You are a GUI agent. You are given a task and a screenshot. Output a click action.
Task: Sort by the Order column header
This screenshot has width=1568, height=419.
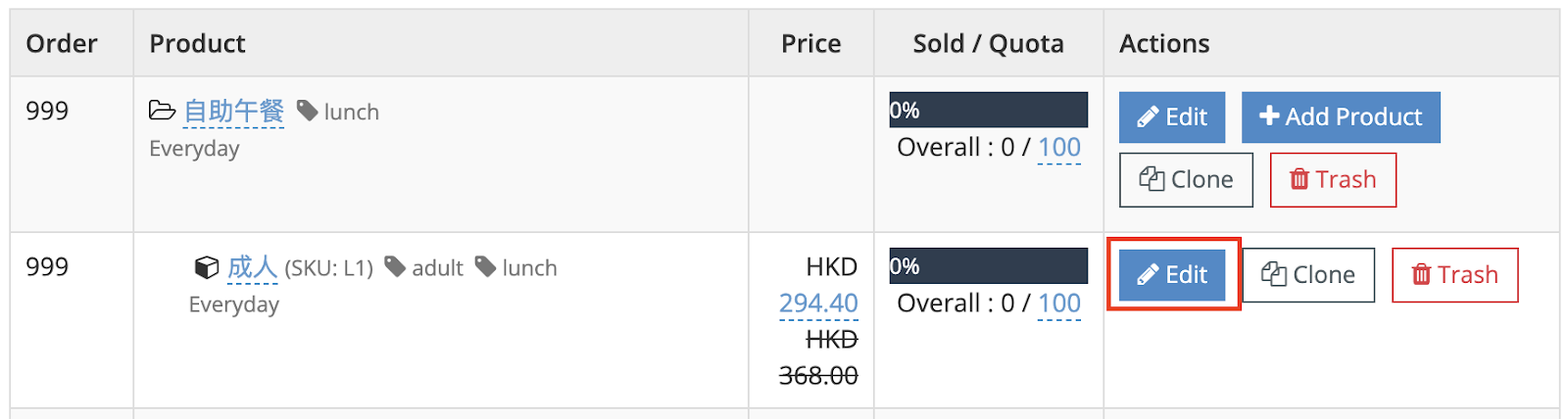coord(62,44)
